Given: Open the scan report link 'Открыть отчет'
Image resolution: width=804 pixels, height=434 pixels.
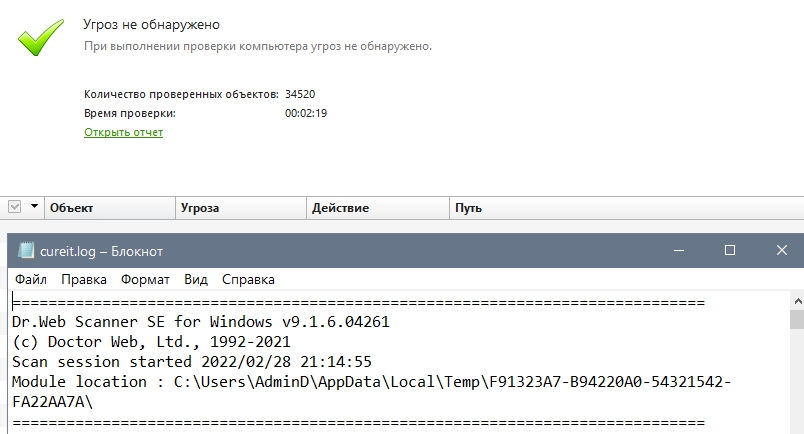Looking at the screenshot, I should coord(124,132).
